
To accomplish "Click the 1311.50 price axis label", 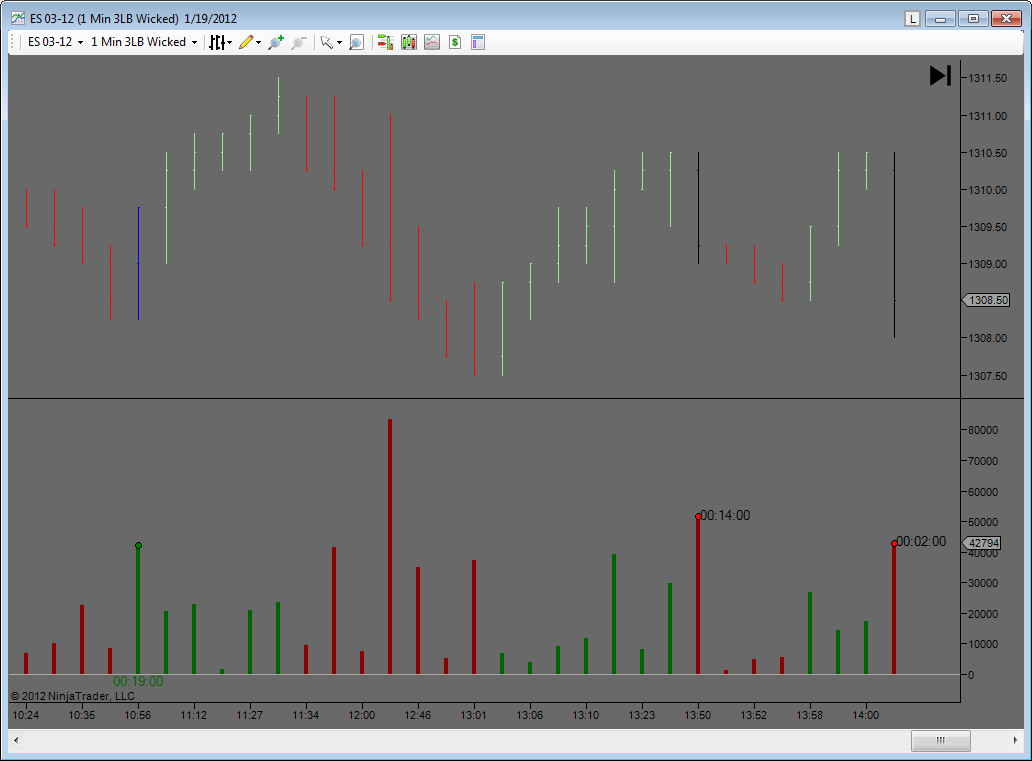I will coord(987,78).
